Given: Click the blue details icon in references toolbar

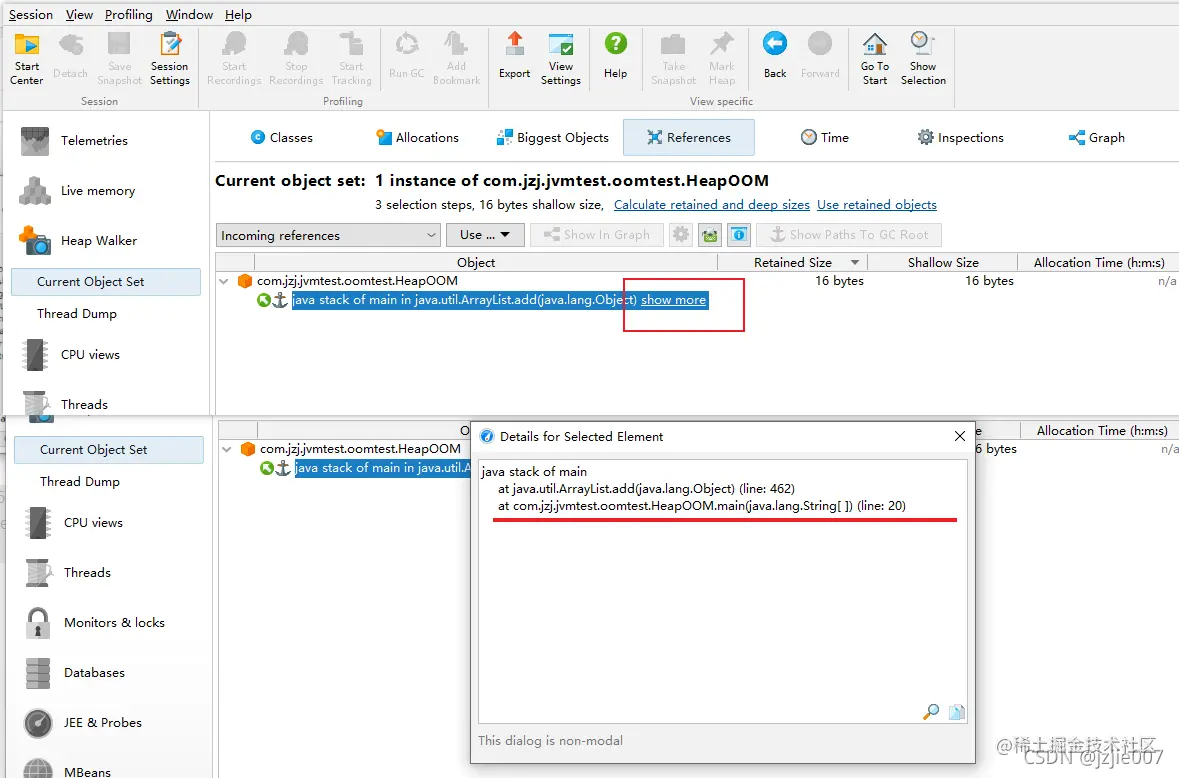Looking at the screenshot, I should click(739, 235).
